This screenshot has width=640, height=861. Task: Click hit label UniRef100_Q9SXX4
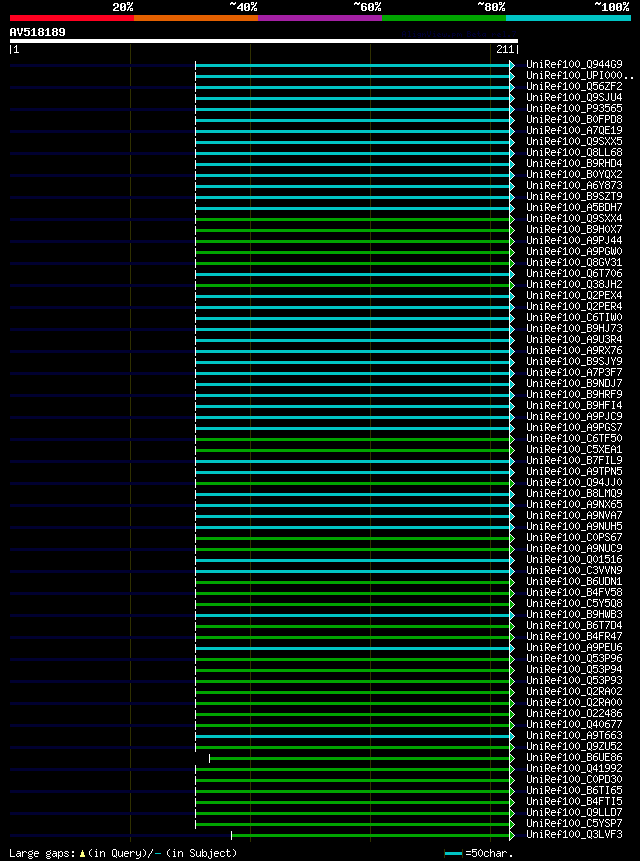tap(574, 219)
